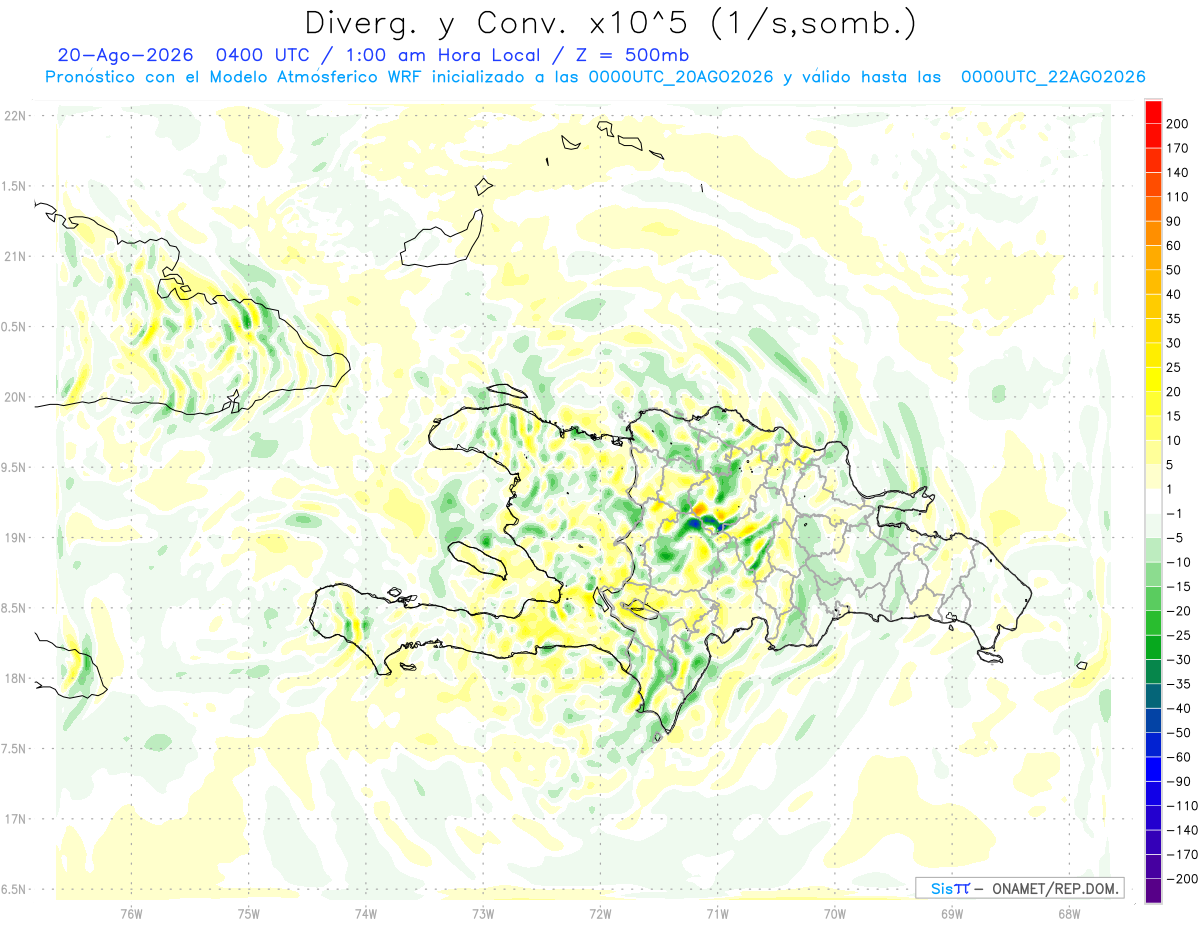Image resolution: width=1200 pixels, height=927 pixels.
Task: Click the longitude label "70W"
Action: click(835, 913)
